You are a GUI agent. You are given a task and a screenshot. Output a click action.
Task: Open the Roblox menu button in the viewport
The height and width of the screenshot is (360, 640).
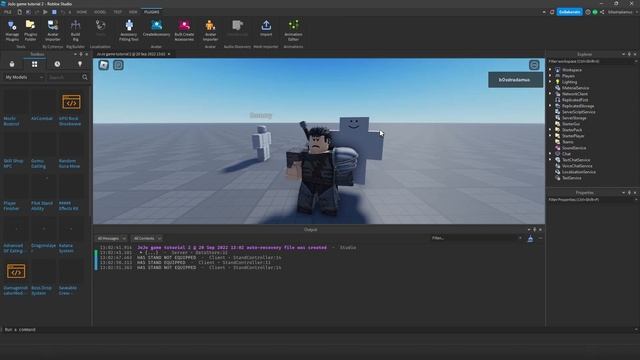click(x=104, y=65)
